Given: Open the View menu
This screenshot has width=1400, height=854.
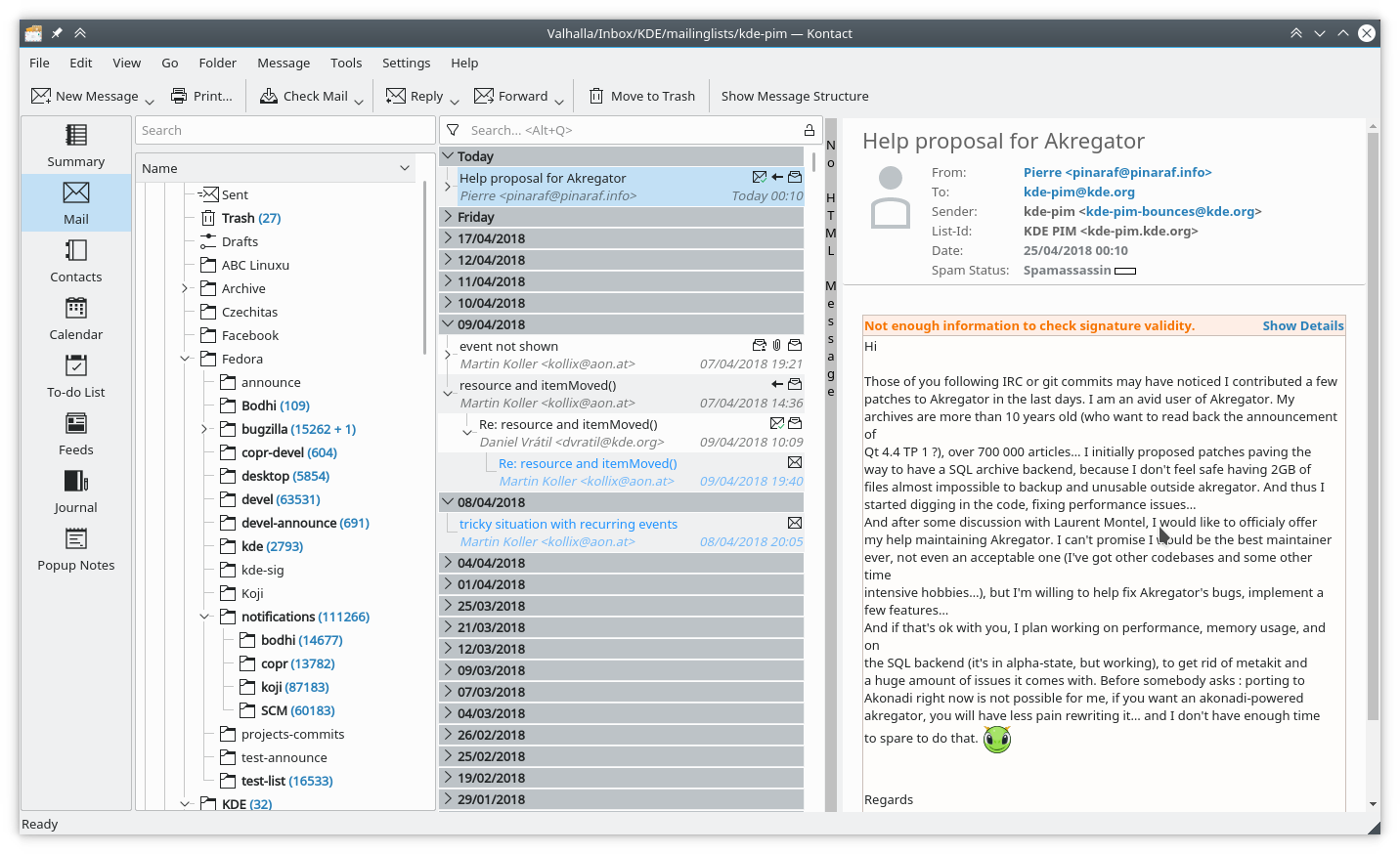Looking at the screenshot, I should [127, 63].
